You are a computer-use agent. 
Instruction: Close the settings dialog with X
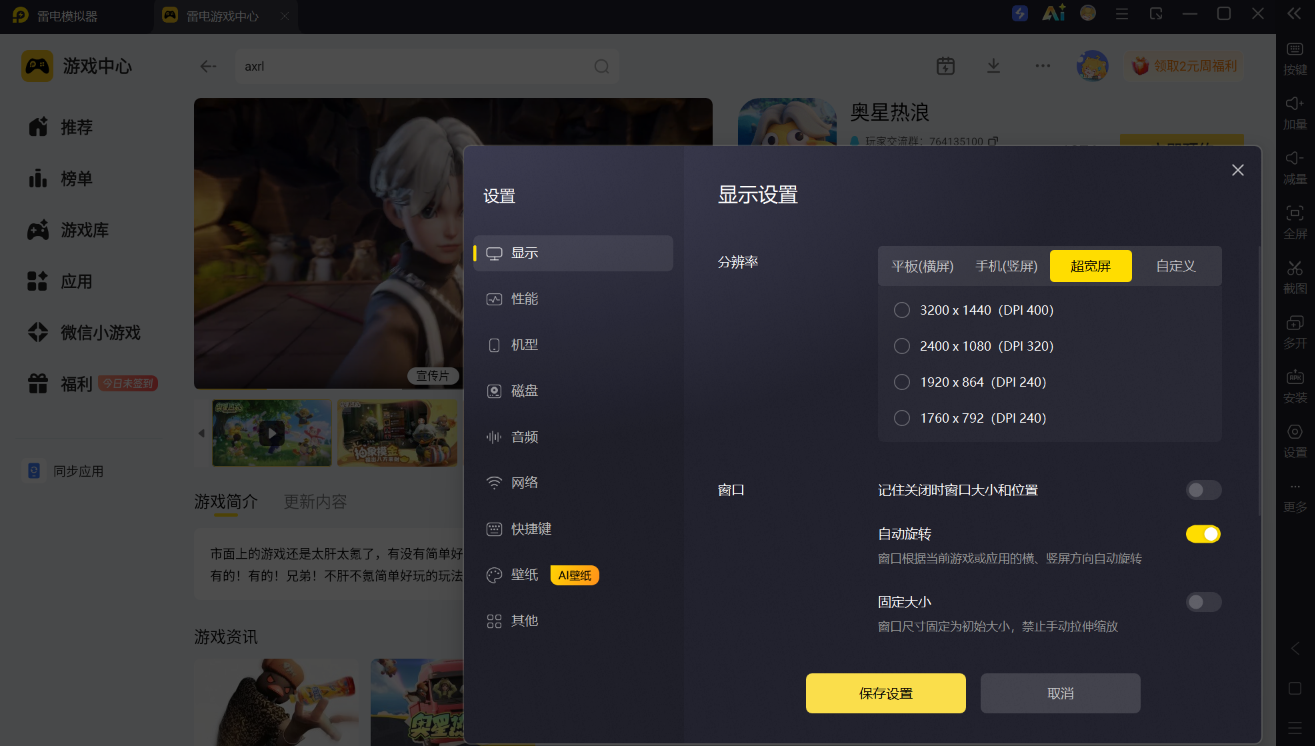[x=1238, y=170]
